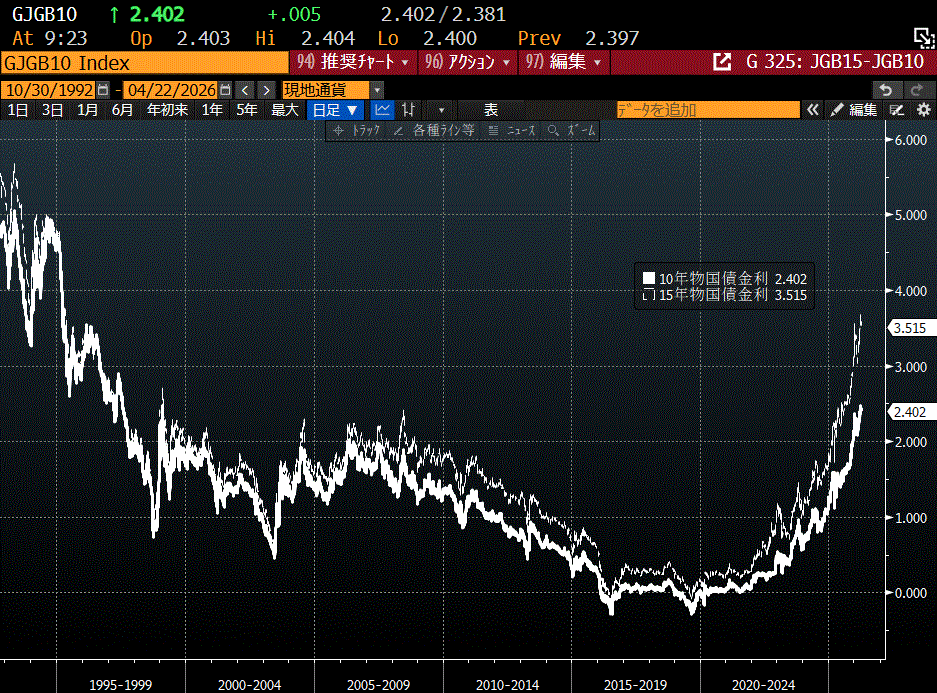This screenshot has height=693, width=937.
Task: Toggle the トラック crosshair tool
Action: (x=357, y=131)
